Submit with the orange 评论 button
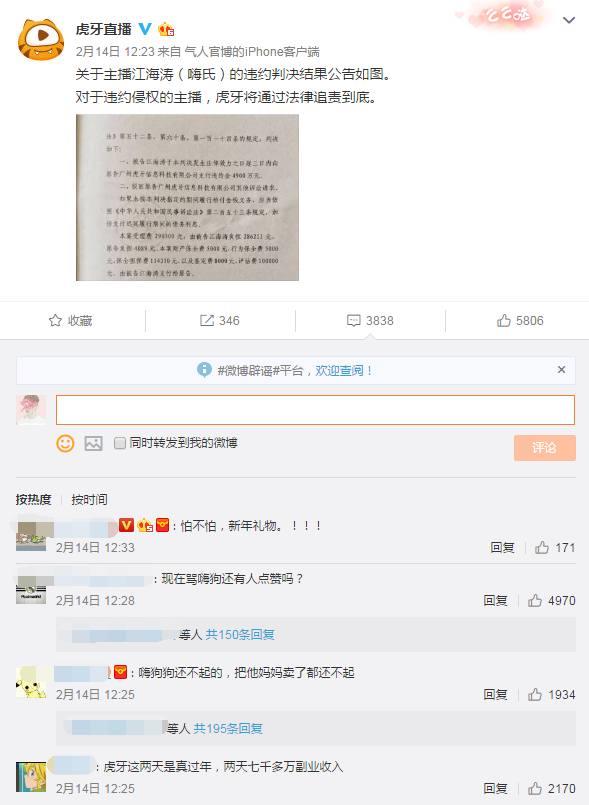 pos(544,448)
